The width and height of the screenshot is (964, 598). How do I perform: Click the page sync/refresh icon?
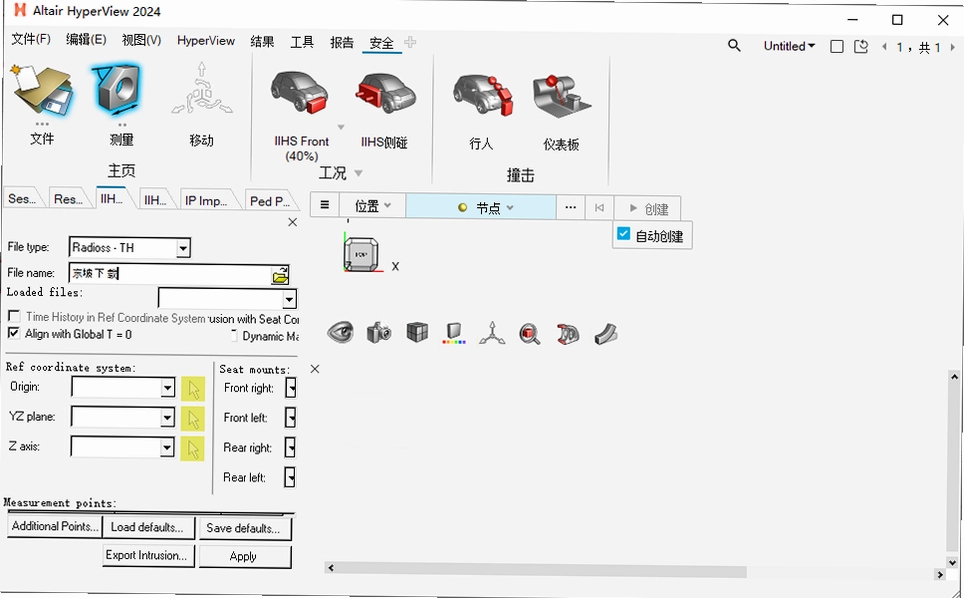(x=861, y=47)
